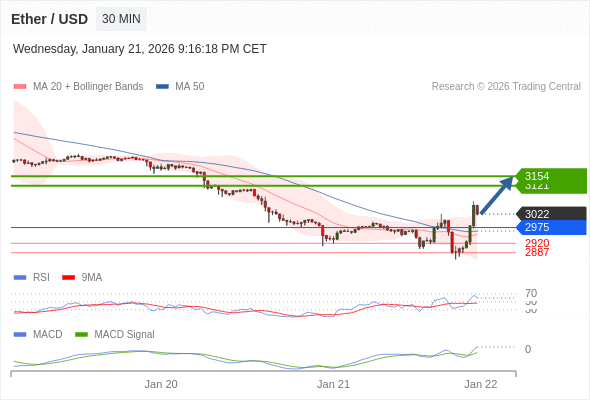Click the date and time text, Wednesday, January 21
Viewport: 590px width, 400px height.
tap(140, 49)
